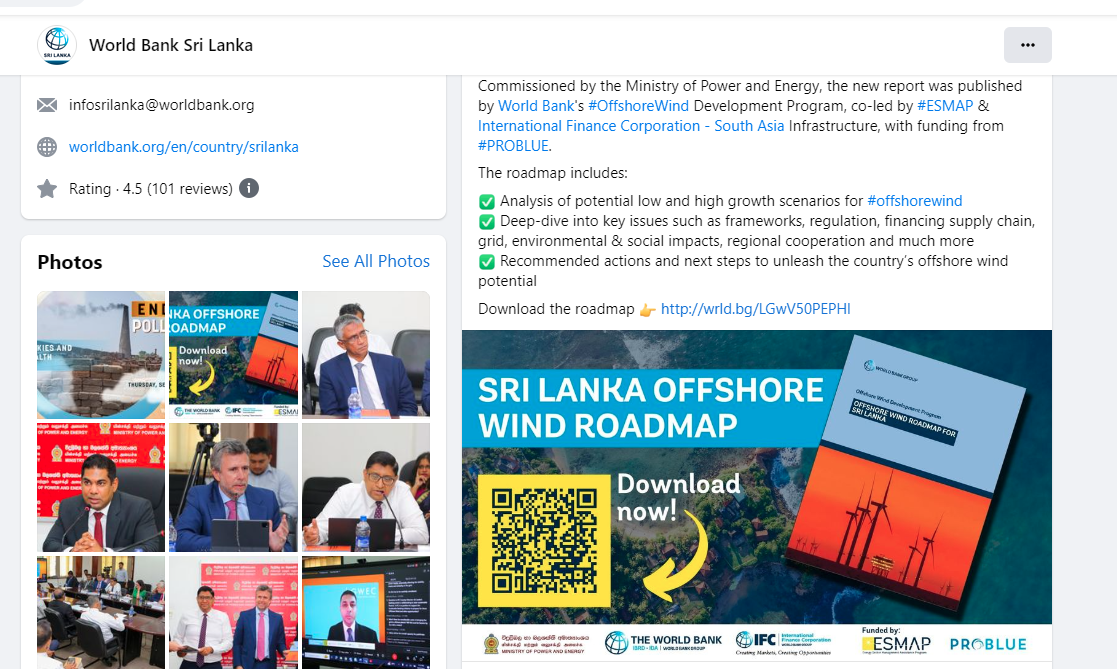The image size is (1117, 669).
Task: Click the #OffshoreWind hashtag link
Action: (x=639, y=106)
